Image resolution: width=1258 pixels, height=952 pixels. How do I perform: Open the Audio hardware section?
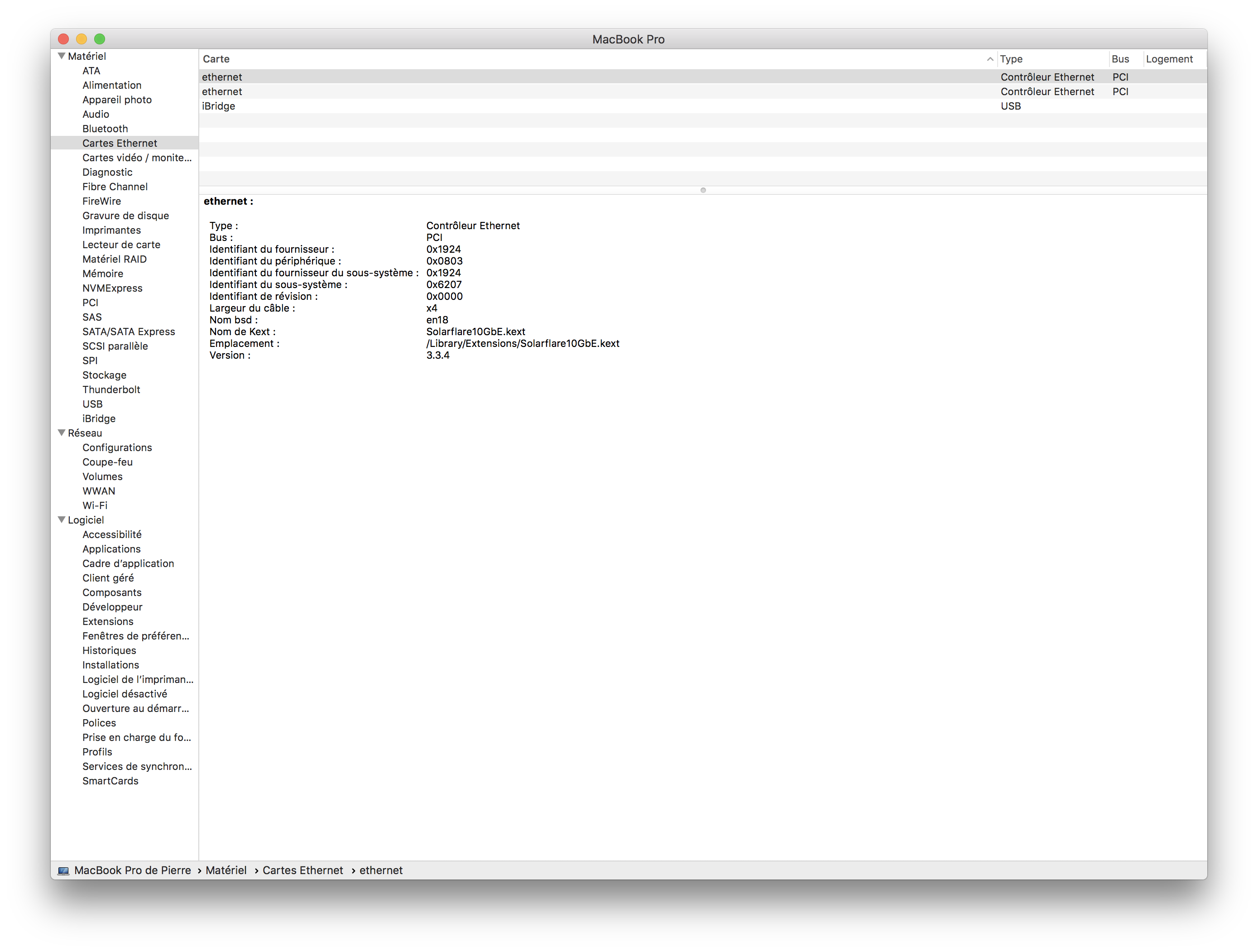pos(96,114)
